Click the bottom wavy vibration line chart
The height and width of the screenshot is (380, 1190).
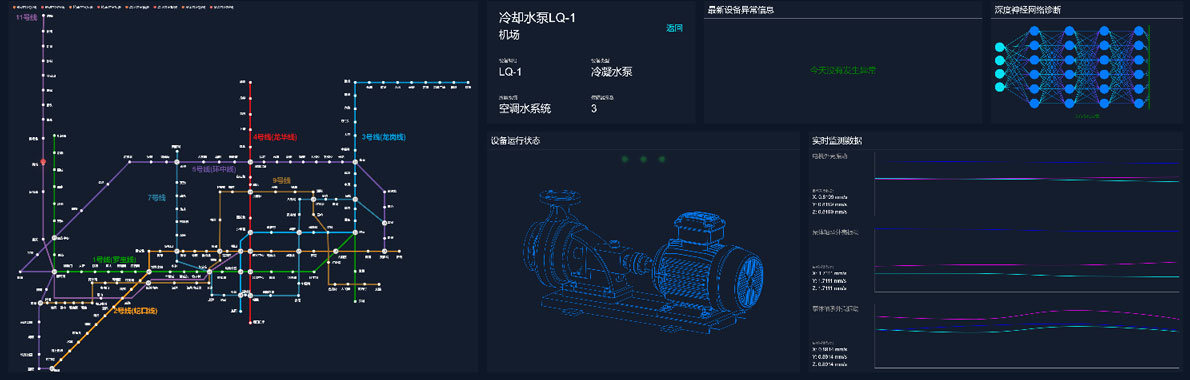pyautogui.click(x=1027, y=335)
